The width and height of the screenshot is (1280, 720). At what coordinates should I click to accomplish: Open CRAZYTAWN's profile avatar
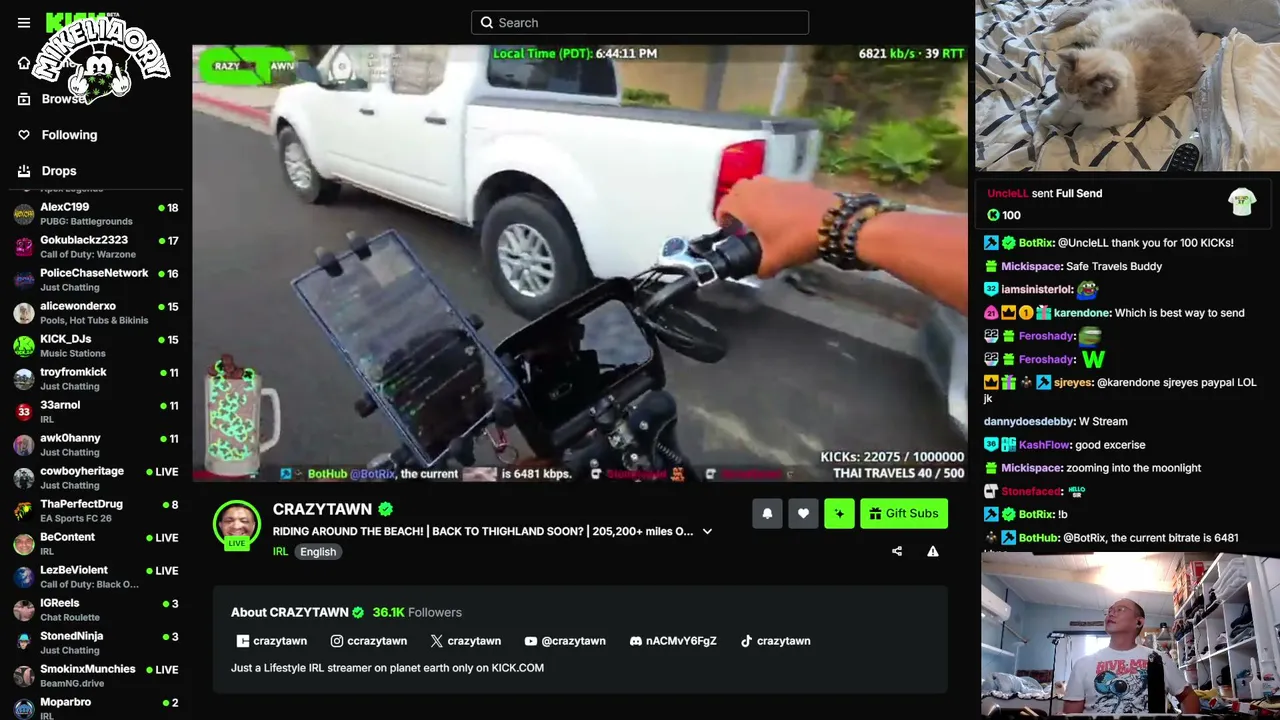[x=237, y=524]
